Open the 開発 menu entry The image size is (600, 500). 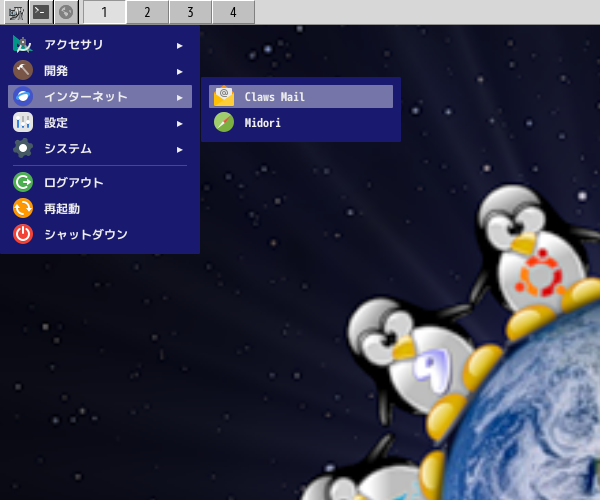click(x=100, y=71)
